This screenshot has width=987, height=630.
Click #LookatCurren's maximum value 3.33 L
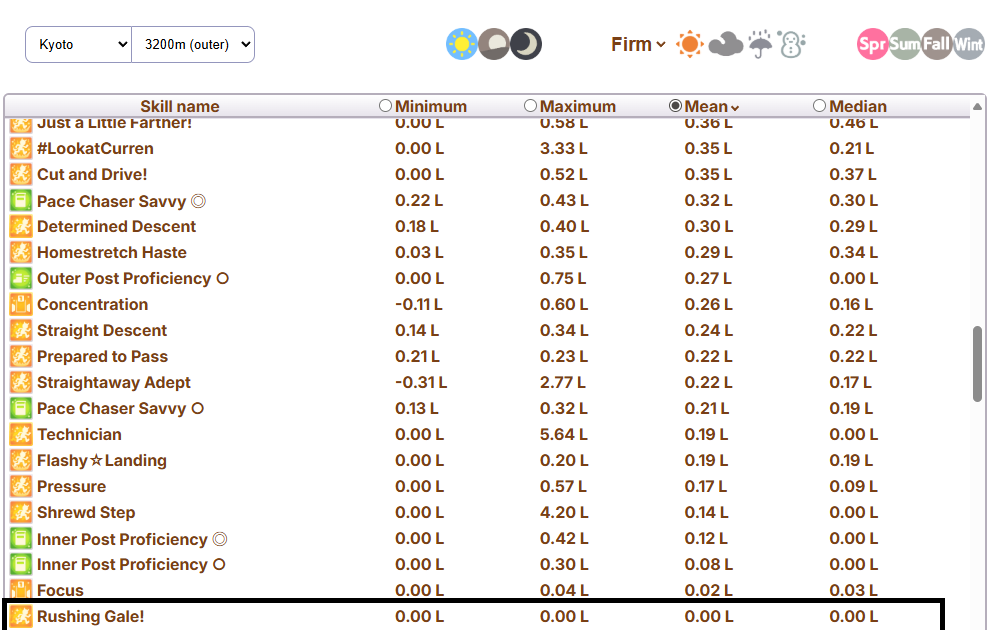(563, 149)
